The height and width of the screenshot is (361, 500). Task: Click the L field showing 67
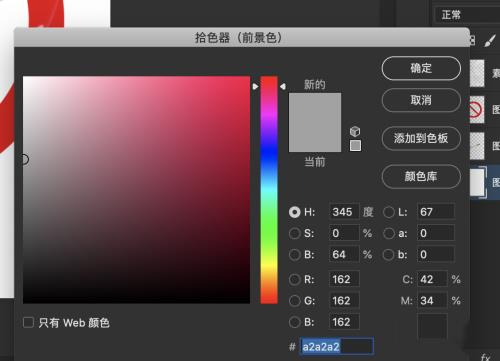tap(436, 212)
